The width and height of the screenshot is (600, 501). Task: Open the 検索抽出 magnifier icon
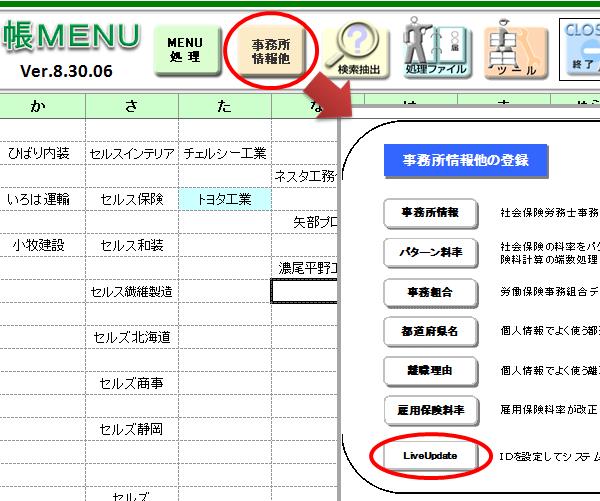pyautogui.click(x=356, y=50)
